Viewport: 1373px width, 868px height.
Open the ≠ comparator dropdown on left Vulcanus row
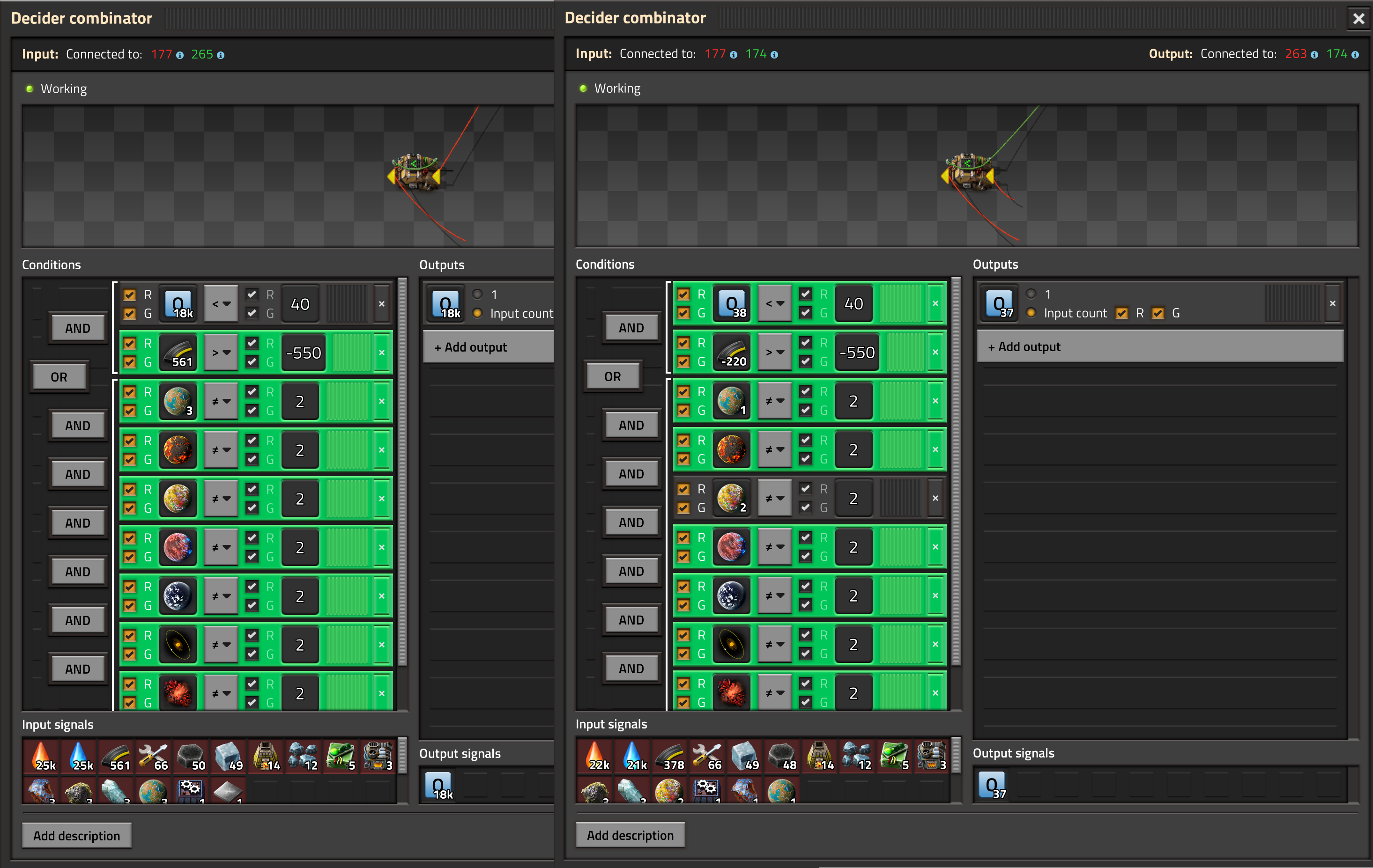pos(221,450)
